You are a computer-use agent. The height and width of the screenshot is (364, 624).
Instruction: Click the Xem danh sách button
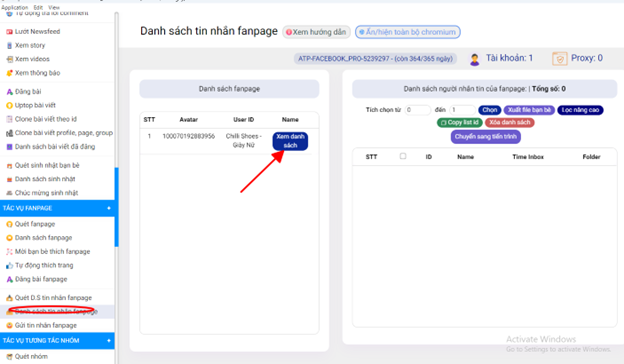pyautogui.click(x=290, y=141)
